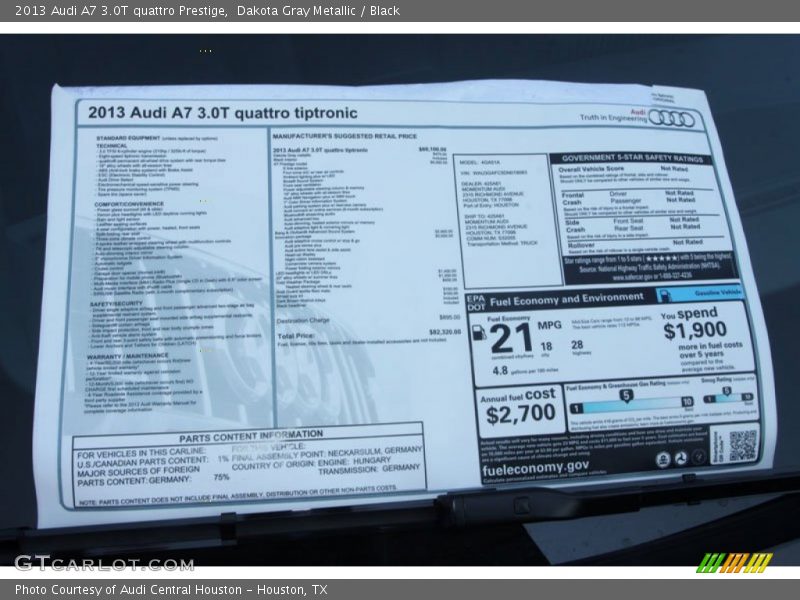Click the heading '2013 Audi A7 3.0T quattro tiptronic'
Image resolution: width=800 pixels, height=600 pixels.
pos(222,113)
